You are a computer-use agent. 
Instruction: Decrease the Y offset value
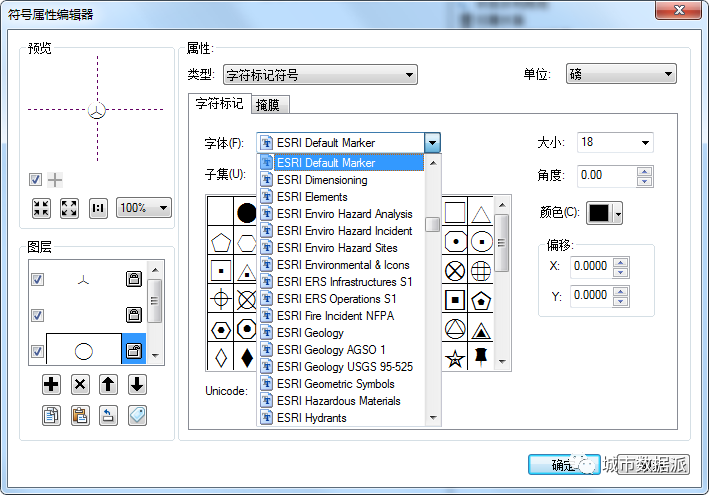tap(621, 301)
